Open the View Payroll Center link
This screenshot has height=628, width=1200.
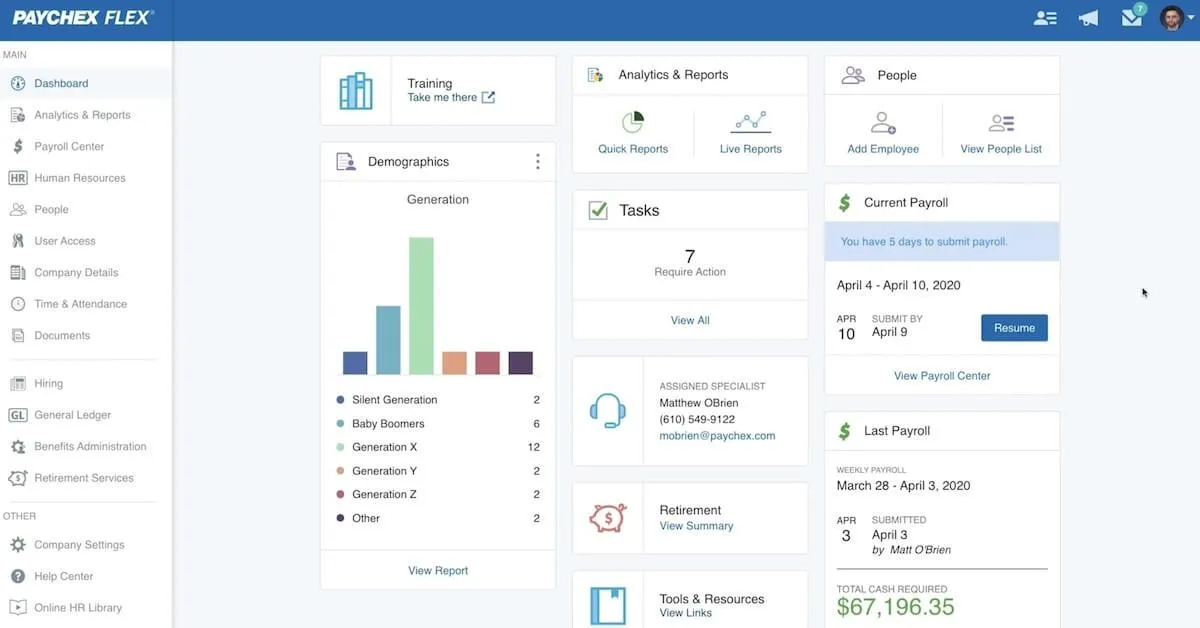click(942, 376)
